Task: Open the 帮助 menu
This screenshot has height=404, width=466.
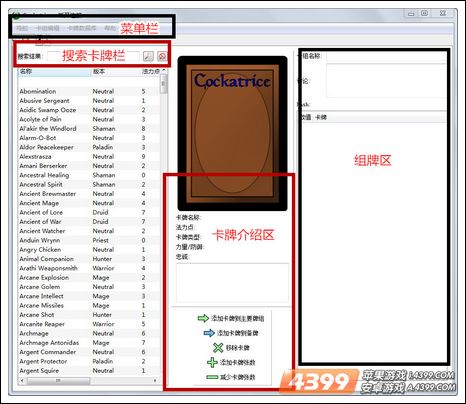Action: tap(110, 28)
